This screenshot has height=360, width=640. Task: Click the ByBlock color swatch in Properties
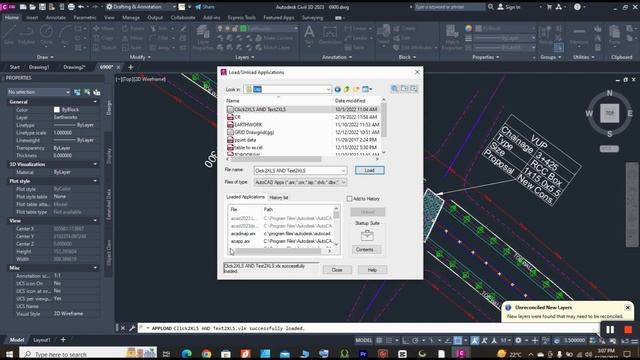57,109
